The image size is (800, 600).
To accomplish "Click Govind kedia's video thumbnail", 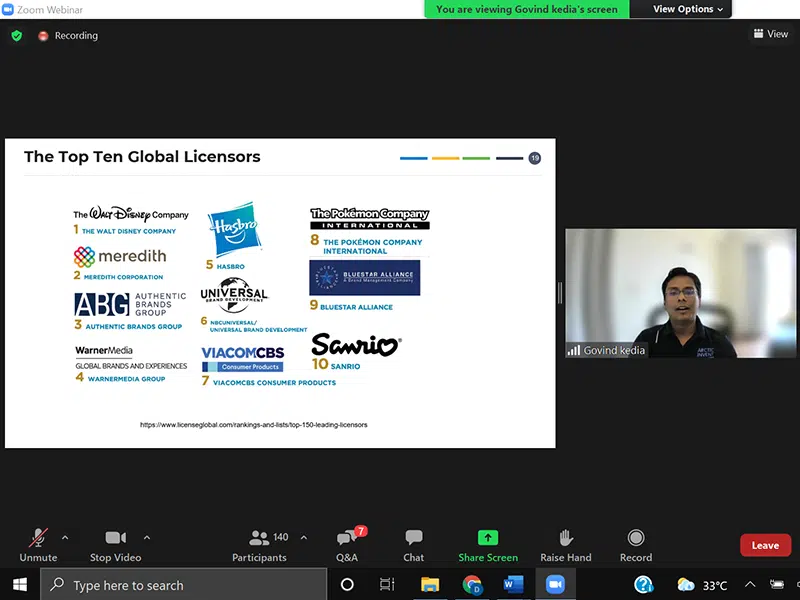I will [652, 293].
